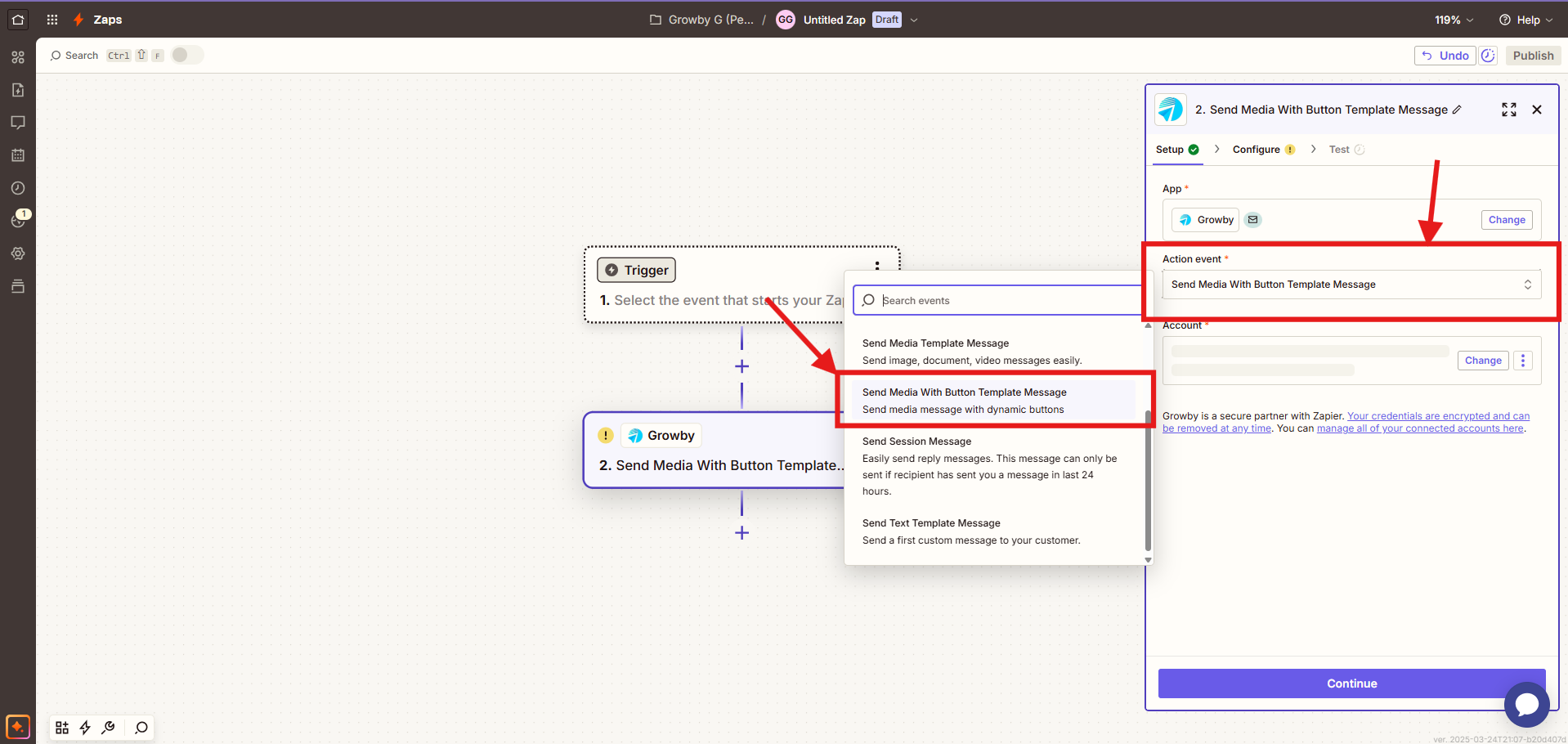Add a step between Trigger and Growby
Viewport: 1568px width, 744px height.
[741, 366]
